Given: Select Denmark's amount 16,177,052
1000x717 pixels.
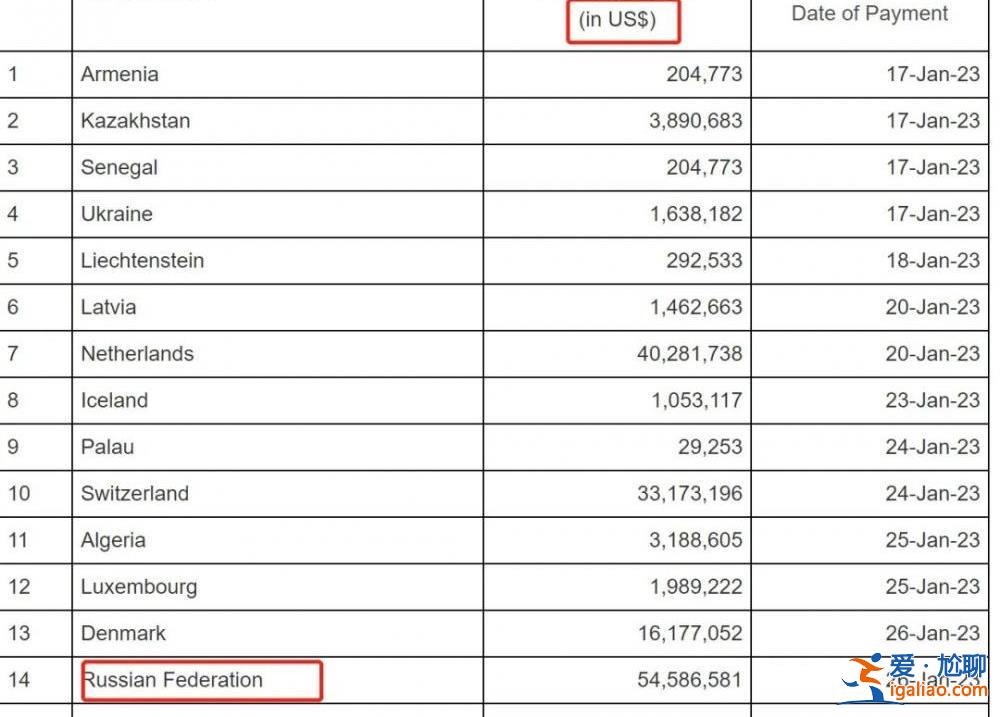Looking at the screenshot, I should (690, 633).
